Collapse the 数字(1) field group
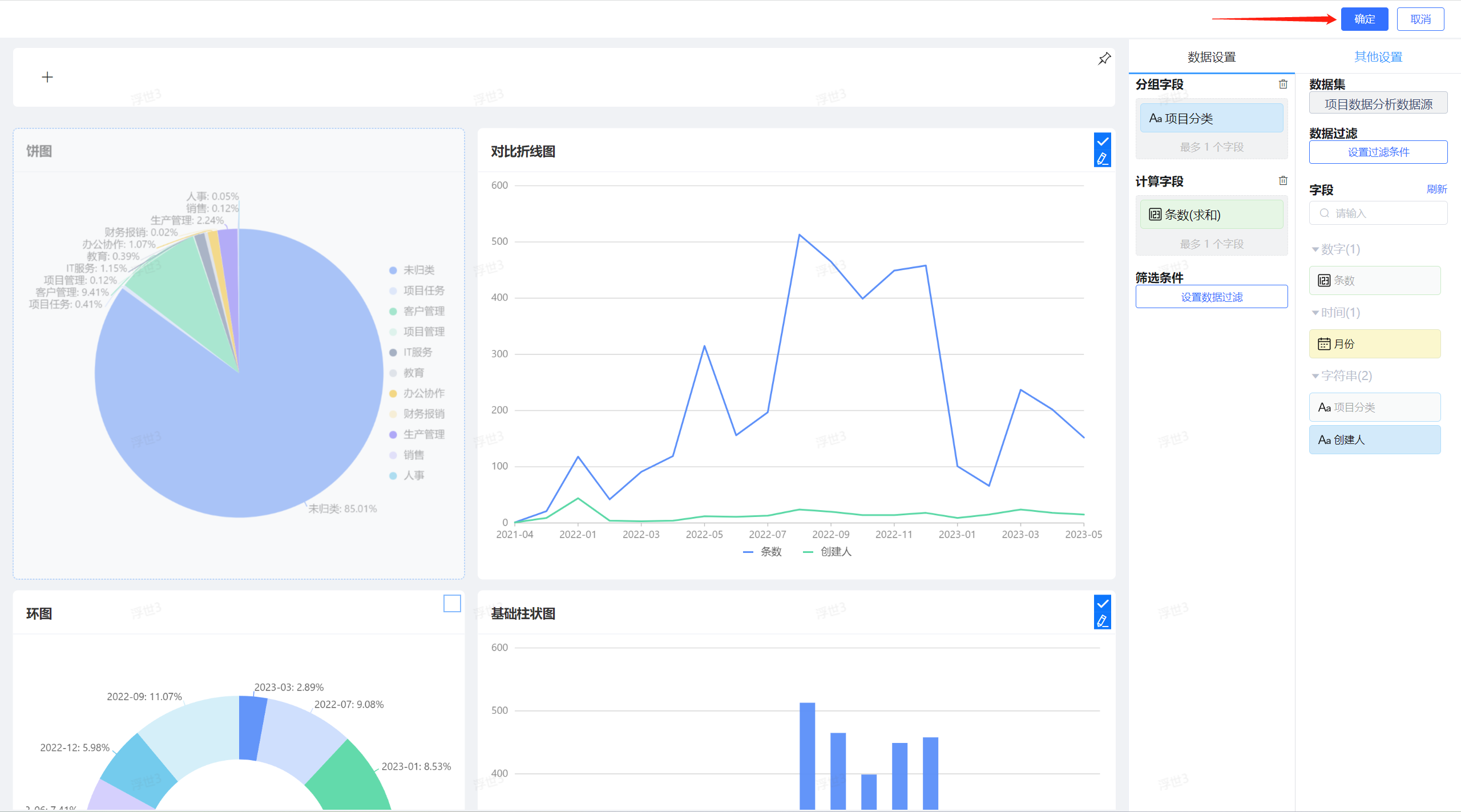 coord(1336,249)
